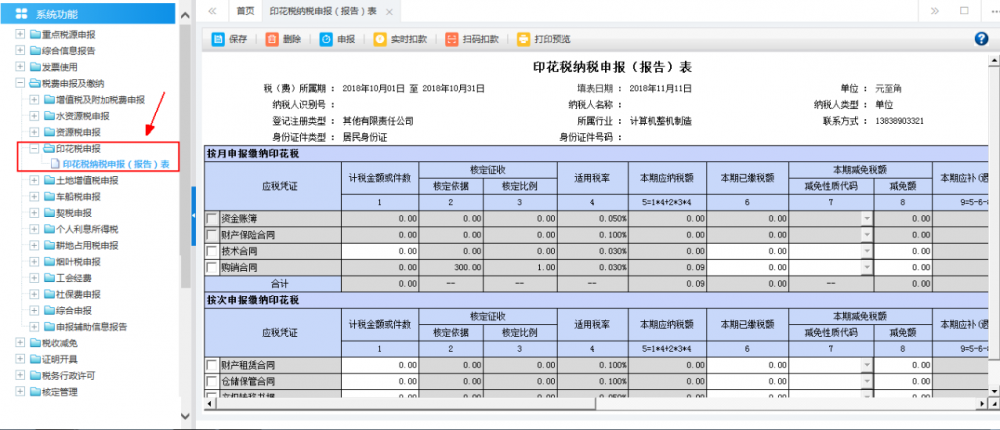Screen dimensions: 1000x430
Task: Open 减免性质代码 dropdown in 购销合同 row
Action: click(x=866, y=267)
